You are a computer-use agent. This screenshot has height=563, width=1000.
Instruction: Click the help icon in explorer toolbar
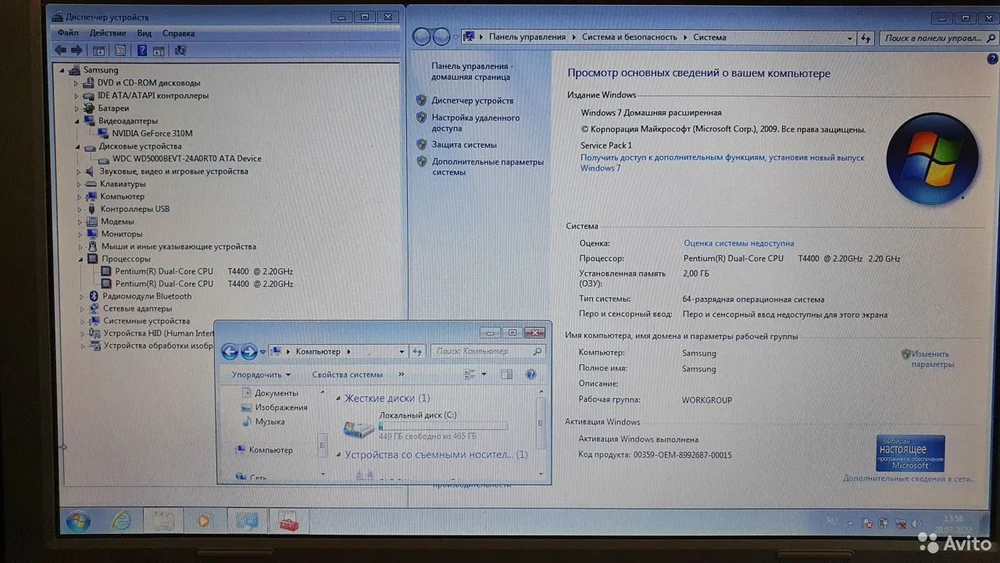pyautogui.click(x=531, y=374)
